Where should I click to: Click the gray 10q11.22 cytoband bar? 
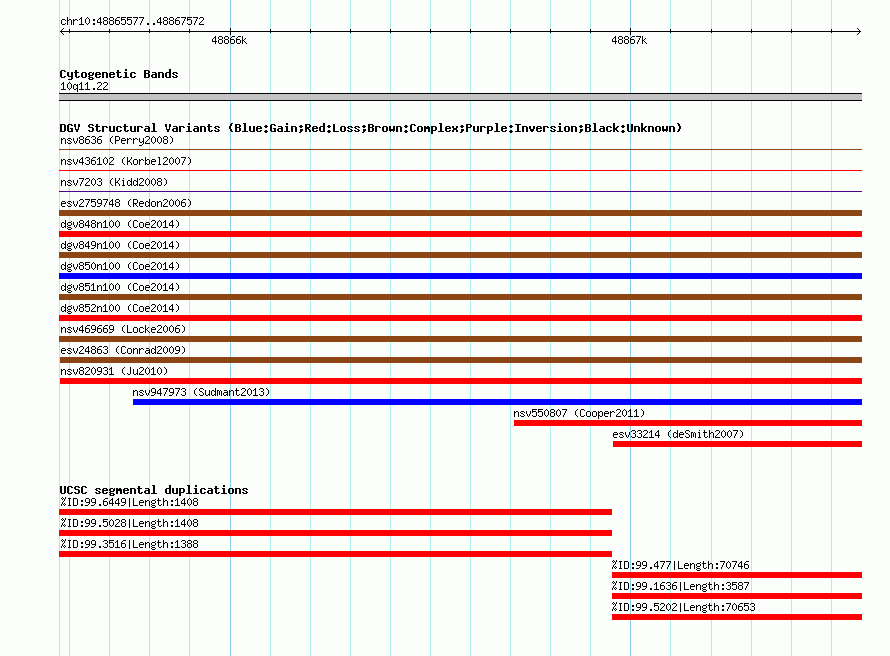(x=460, y=97)
